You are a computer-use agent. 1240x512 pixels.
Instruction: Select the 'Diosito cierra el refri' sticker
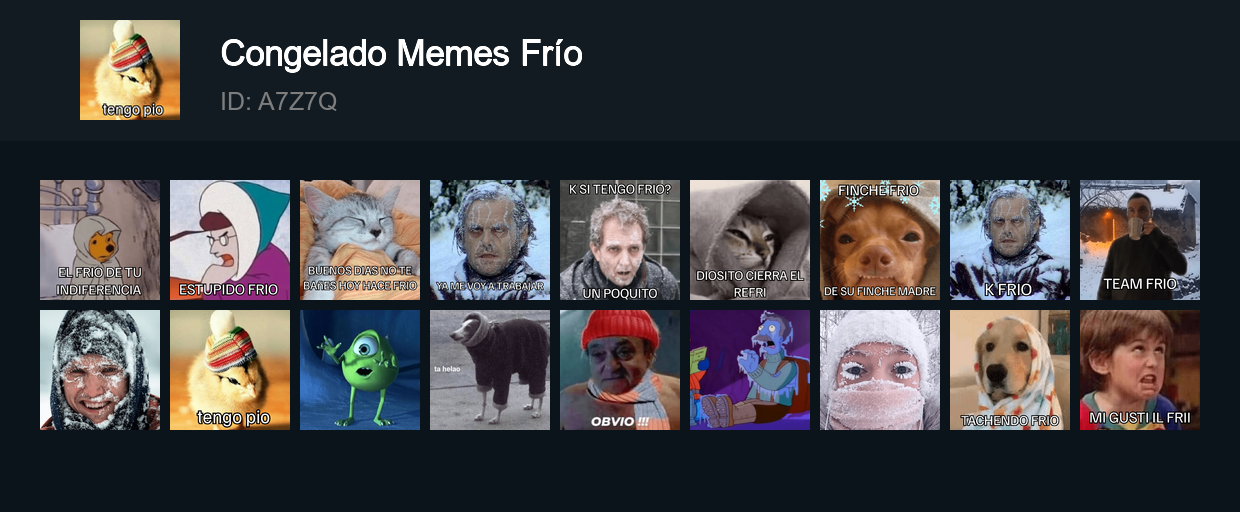[750, 240]
